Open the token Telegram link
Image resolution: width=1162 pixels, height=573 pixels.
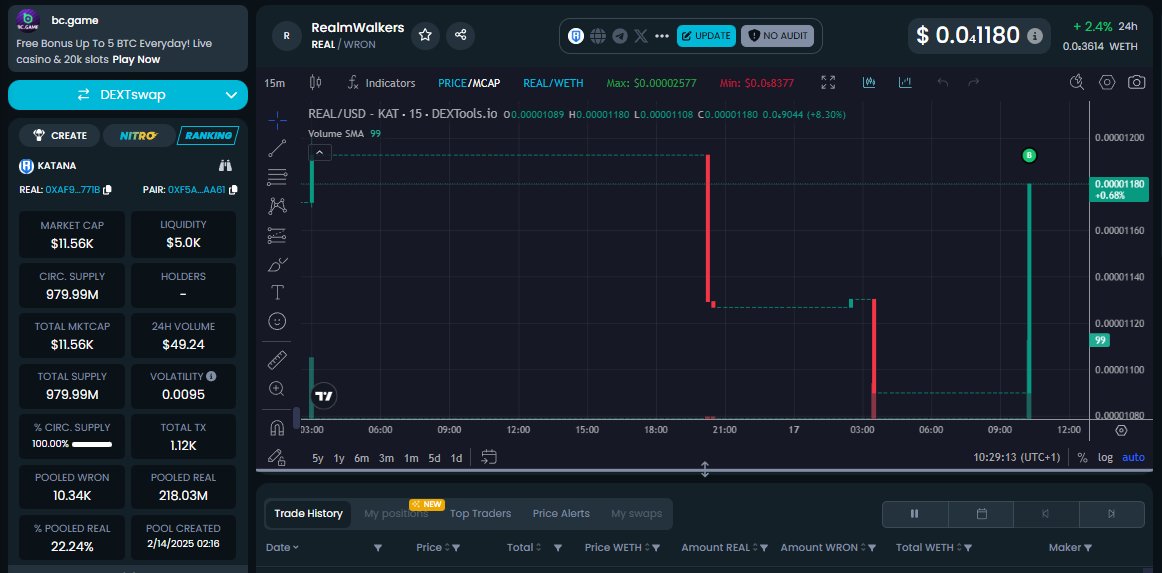point(620,36)
